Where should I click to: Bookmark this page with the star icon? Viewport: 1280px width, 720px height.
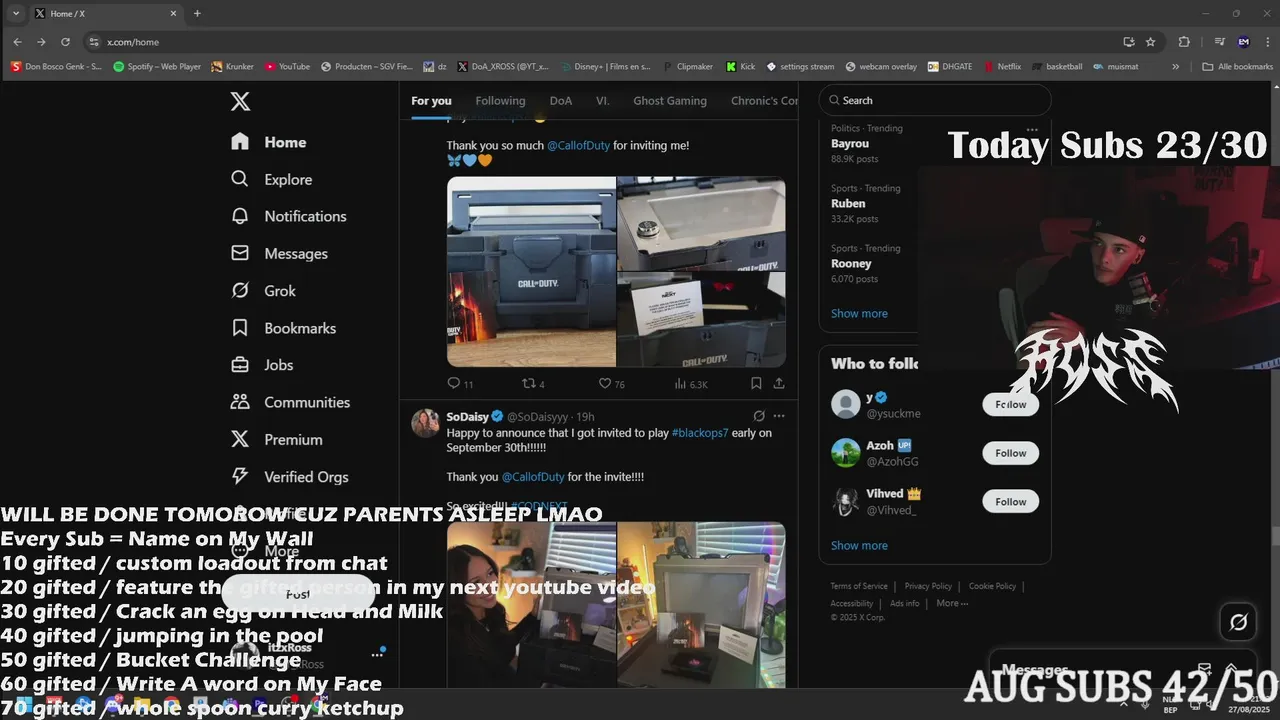click(1151, 42)
